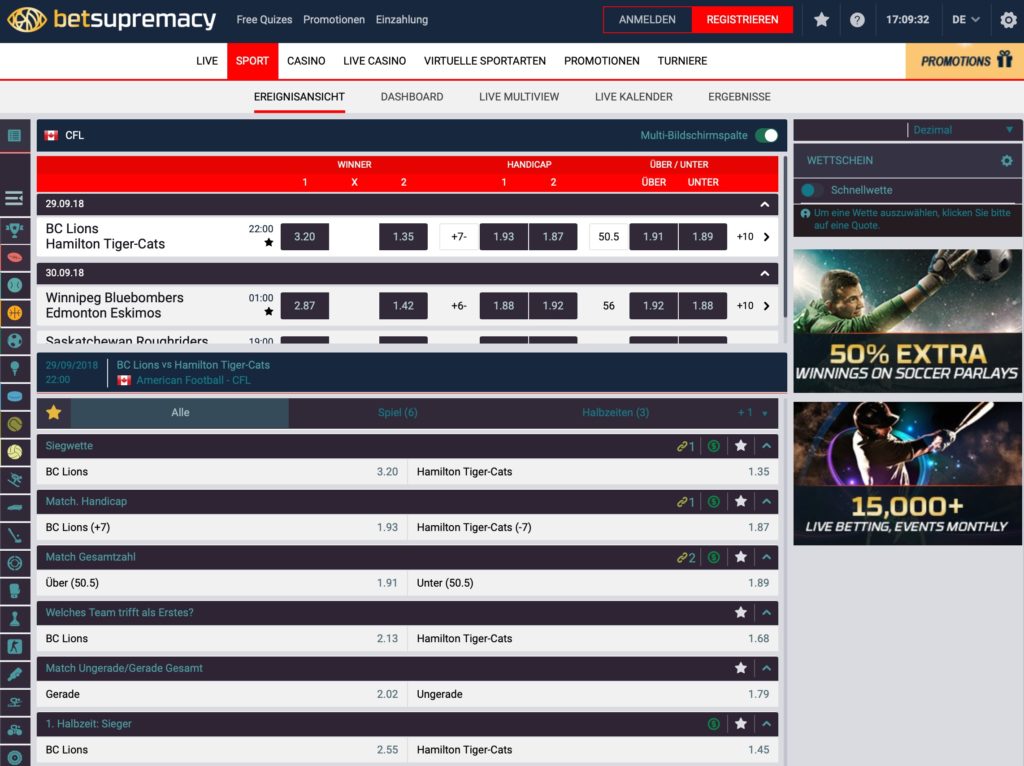Image resolution: width=1024 pixels, height=766 pixels.
Task: Open the Free Quizes link
Action: coord(264,20)
